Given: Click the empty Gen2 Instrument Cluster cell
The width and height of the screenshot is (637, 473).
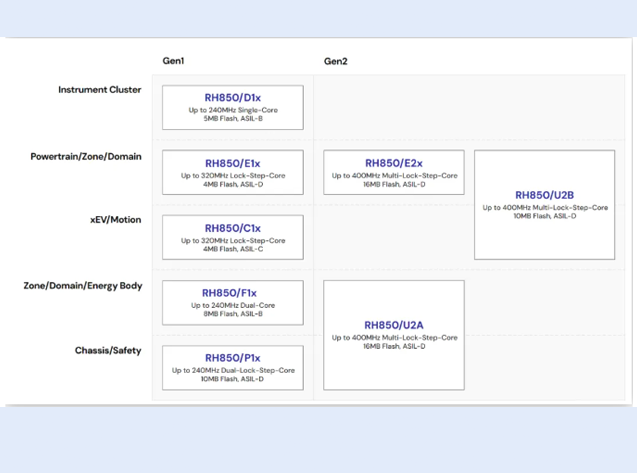Looking at the screenshot, I should pos(468,107).
